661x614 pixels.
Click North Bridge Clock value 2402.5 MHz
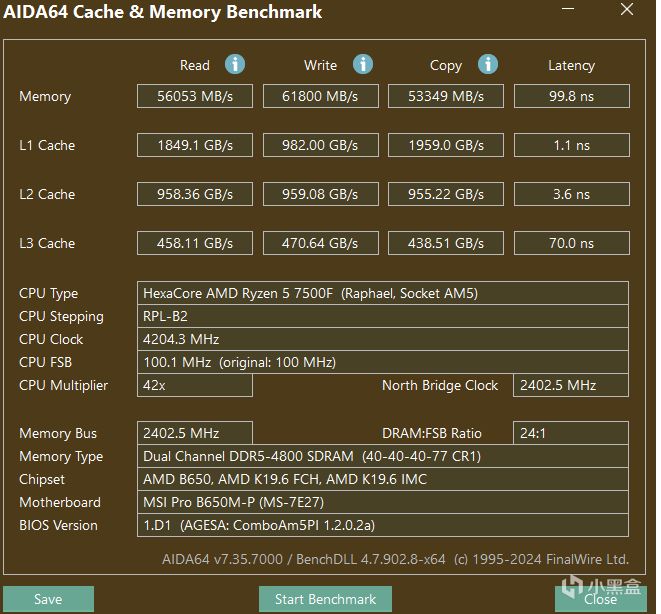point(571,385)
